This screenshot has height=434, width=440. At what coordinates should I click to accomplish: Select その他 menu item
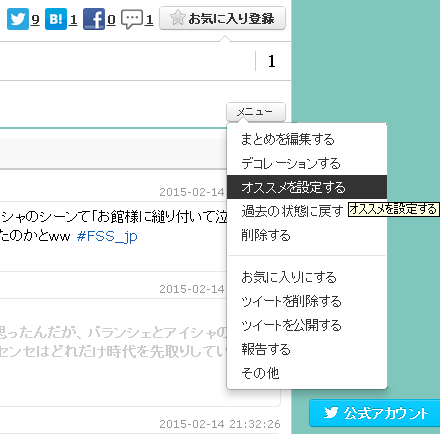coord(307,373)
